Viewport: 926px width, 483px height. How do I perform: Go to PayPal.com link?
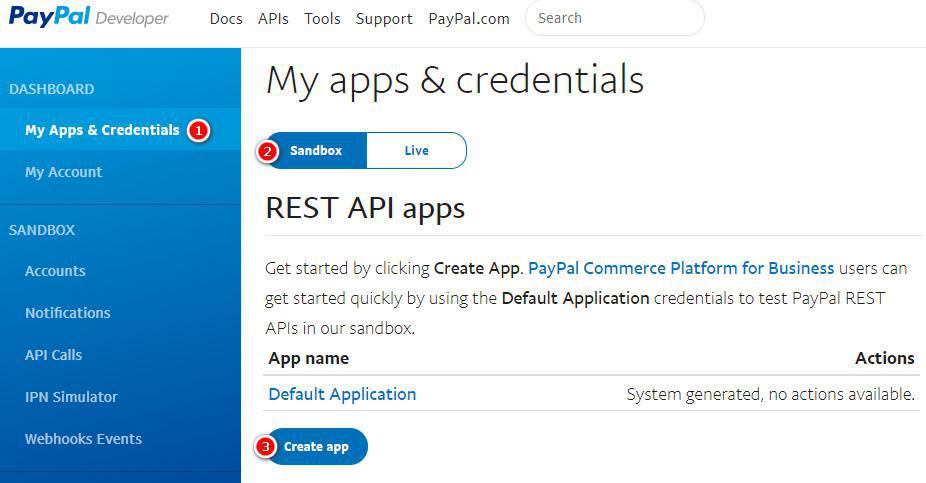(x=468, y=19)
